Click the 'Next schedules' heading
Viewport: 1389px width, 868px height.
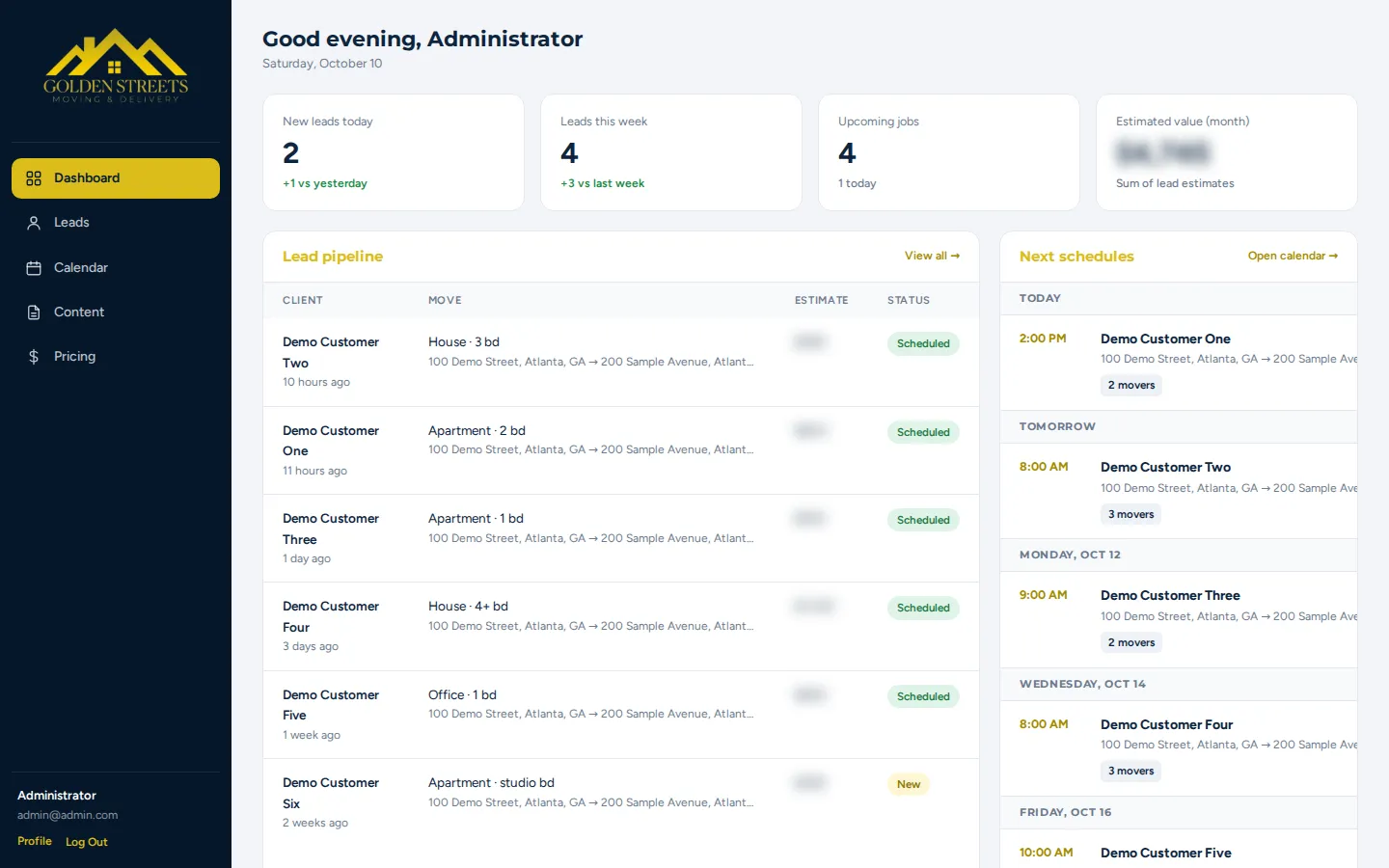pyautogui.click(x=1076, y=257)
